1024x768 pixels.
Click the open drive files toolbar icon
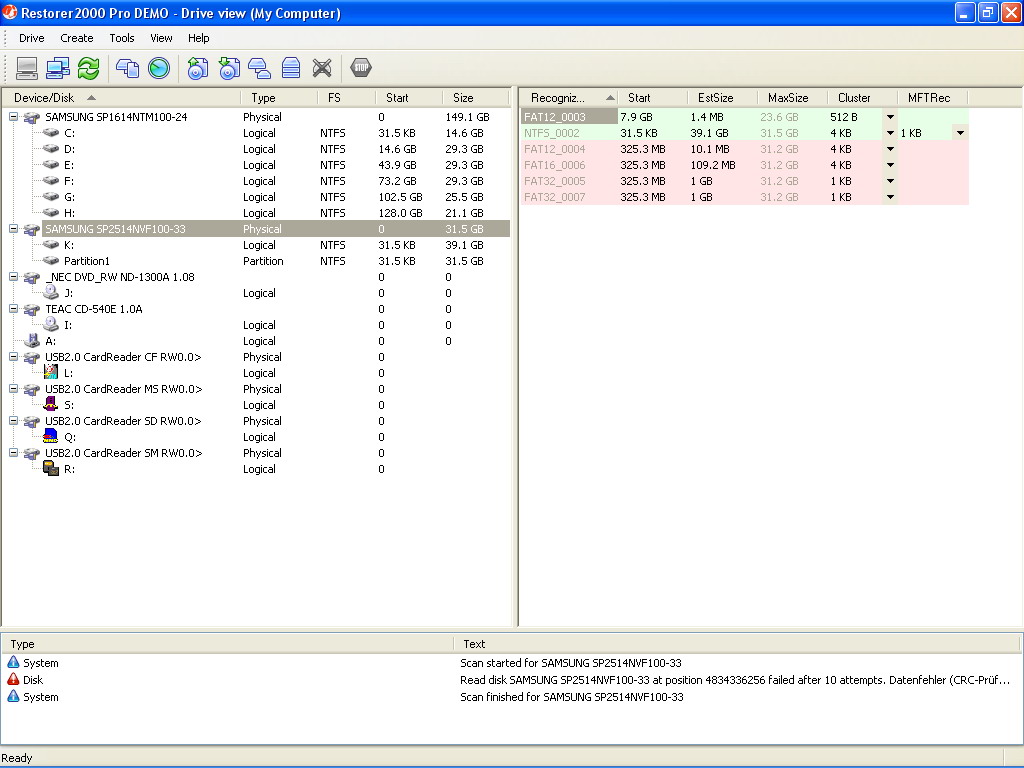(x=127, y=68)
